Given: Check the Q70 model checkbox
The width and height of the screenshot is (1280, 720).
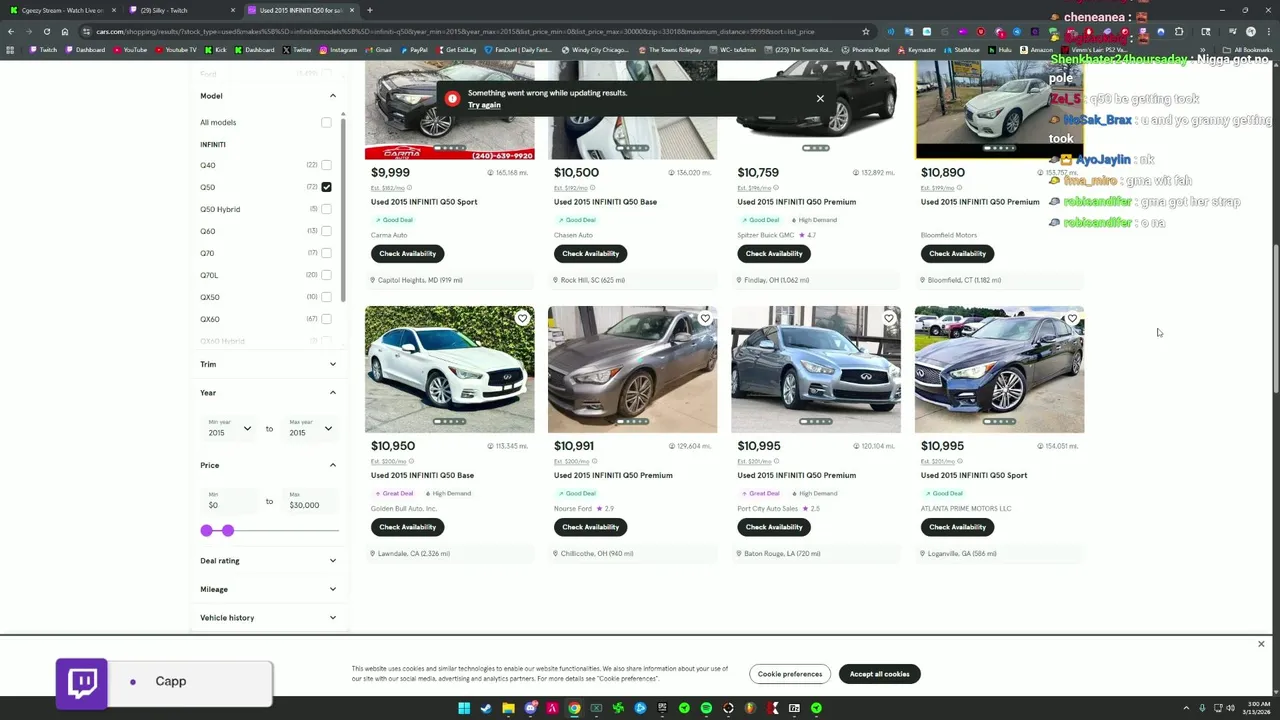Looking at the screenshot, I should (326, 253).
